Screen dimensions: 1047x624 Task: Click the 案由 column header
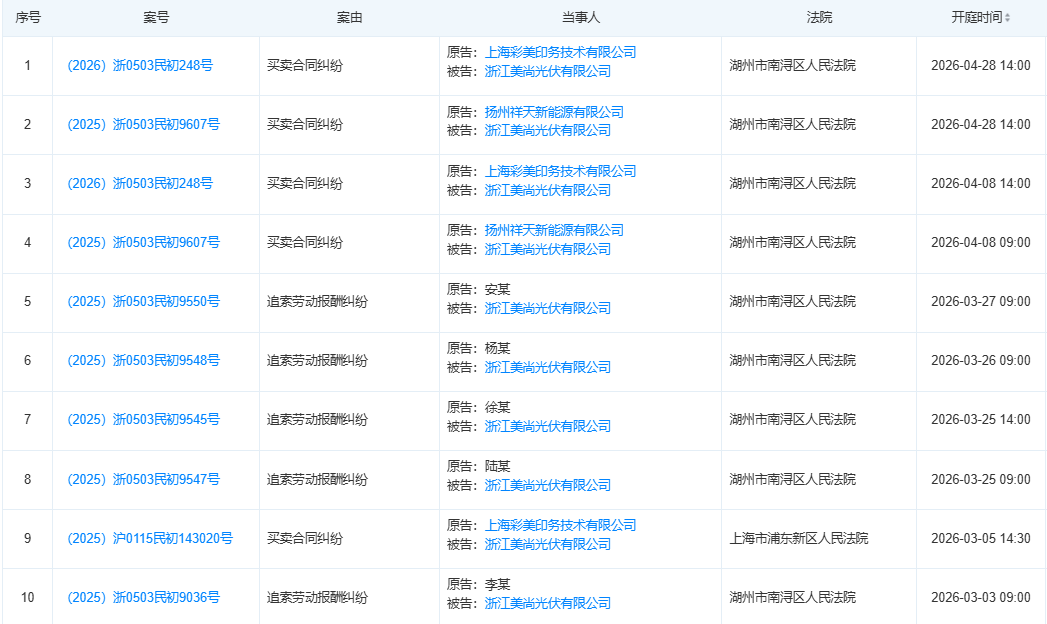pos(349,17)
